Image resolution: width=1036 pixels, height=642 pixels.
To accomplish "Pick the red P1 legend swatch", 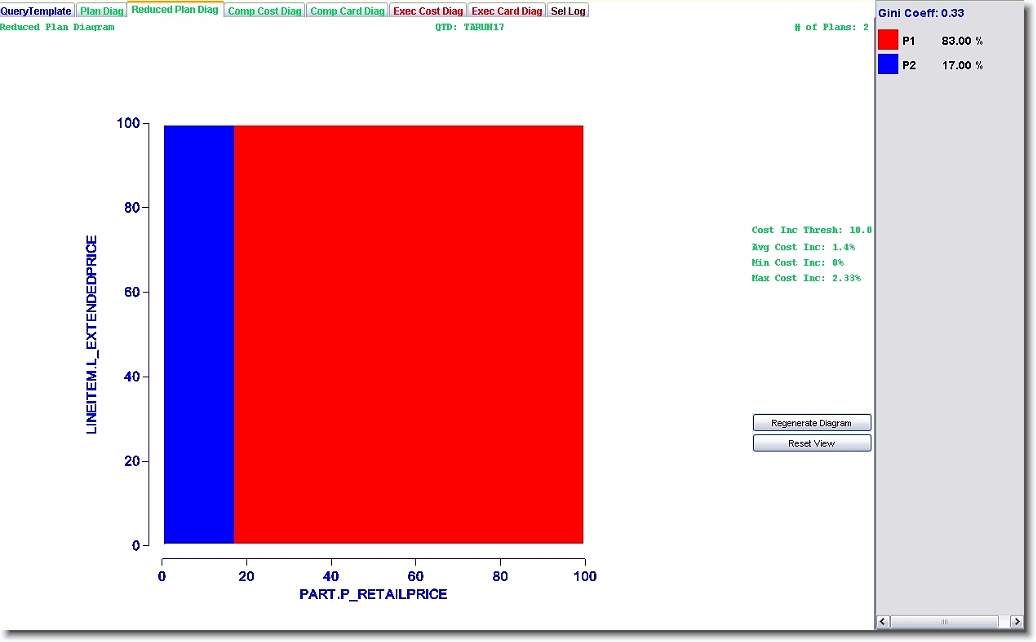I will pyautogui.click(x=888, y=41).
